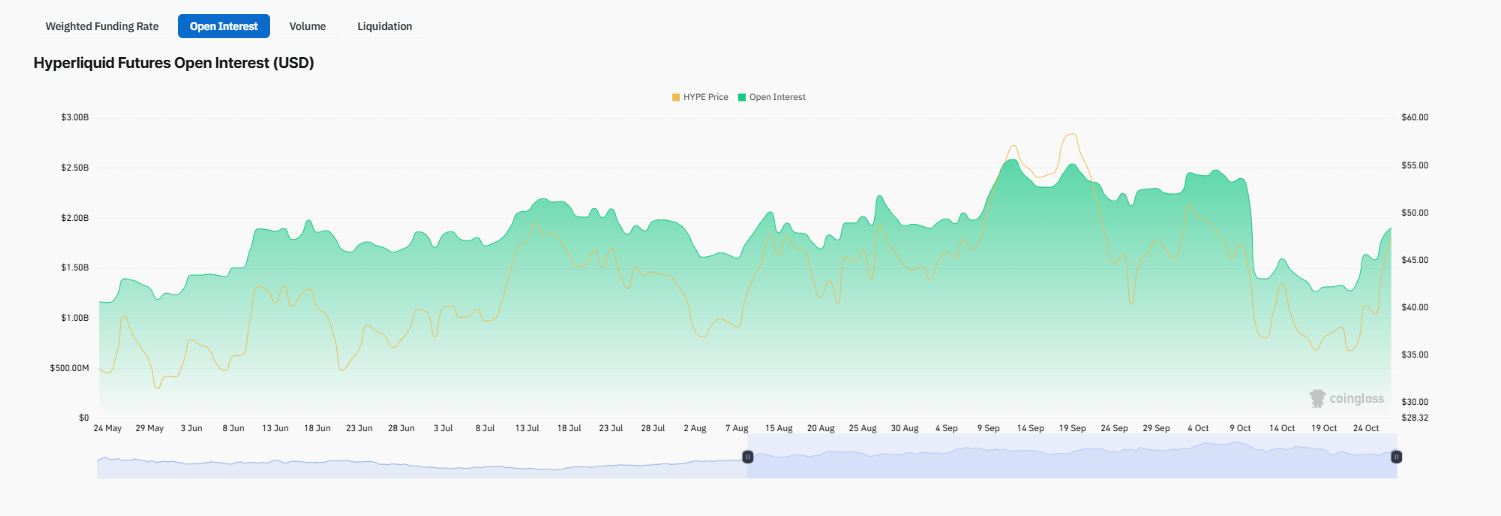This screenshot has height=516, width=1501.
Task: Click the $60.00 right axis label
Action: (x=1416, y=118)
